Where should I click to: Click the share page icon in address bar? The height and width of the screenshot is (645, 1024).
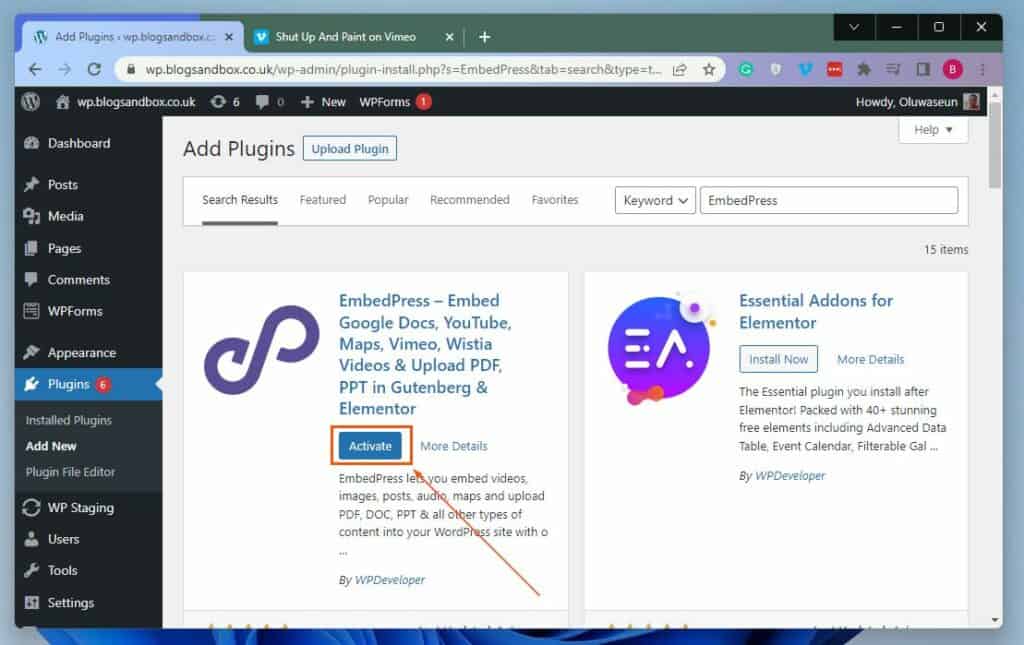(679, 69)
